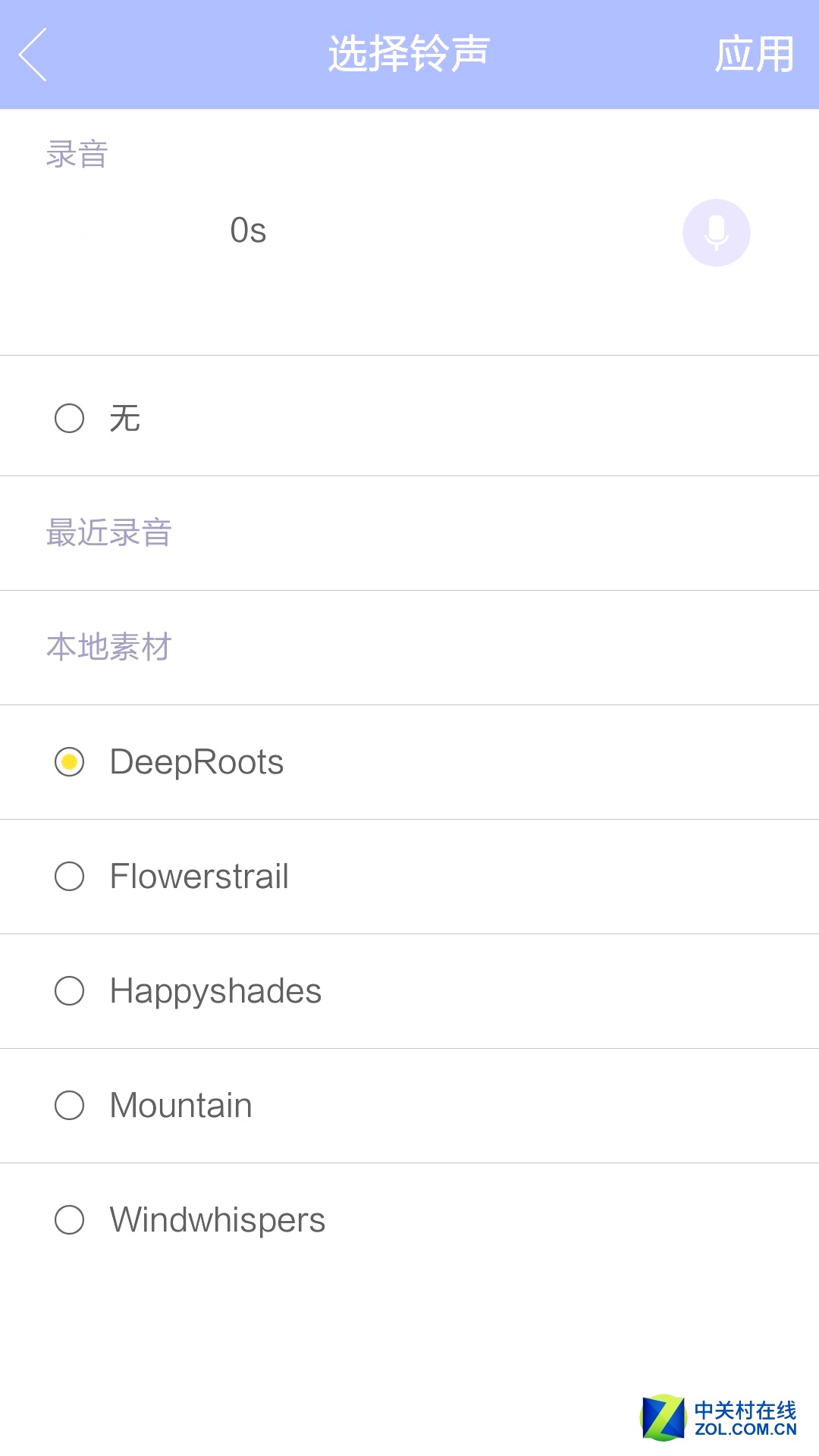819x1456 pixels.
Task: Pick the Happyshades radio button
Action: pyautogui.click(x=69, y=991)
